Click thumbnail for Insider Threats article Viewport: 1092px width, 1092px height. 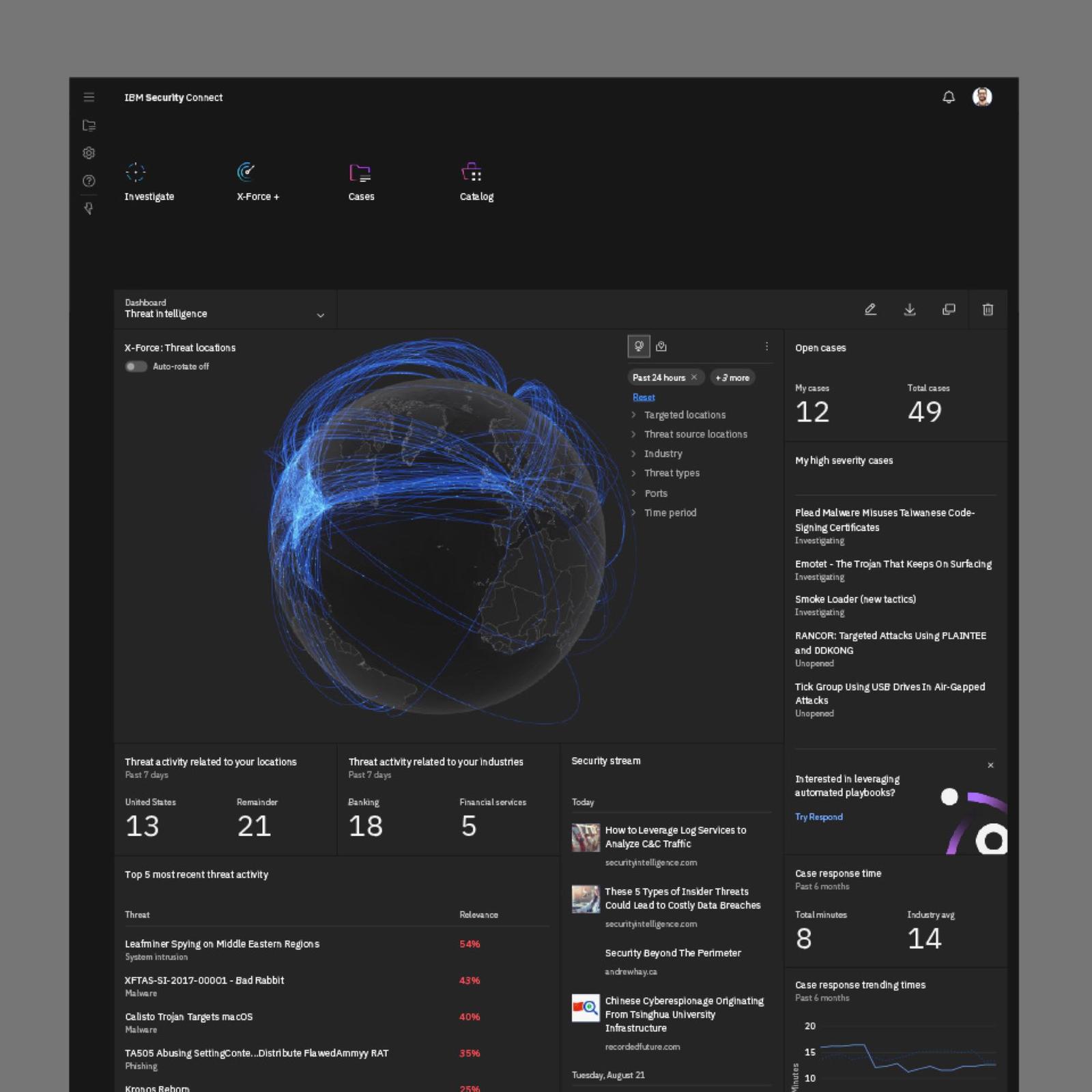(586, 899)
